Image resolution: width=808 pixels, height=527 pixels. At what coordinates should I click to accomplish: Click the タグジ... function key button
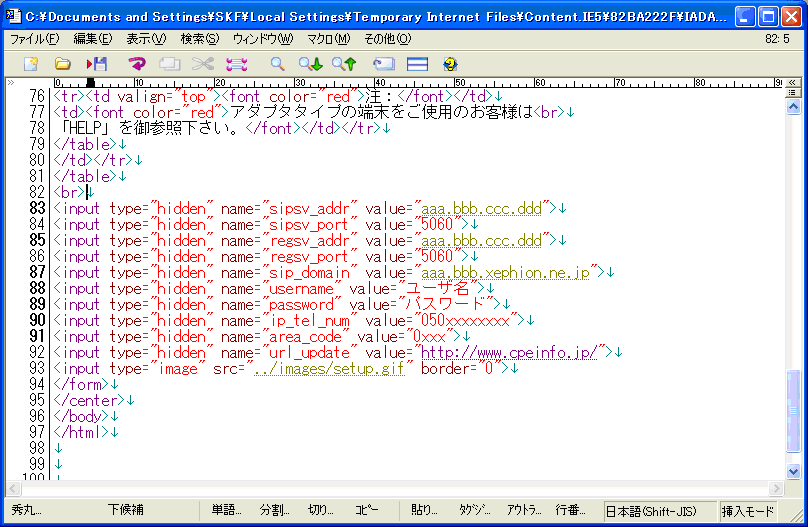pyautogui.click(x=475, y=510)
